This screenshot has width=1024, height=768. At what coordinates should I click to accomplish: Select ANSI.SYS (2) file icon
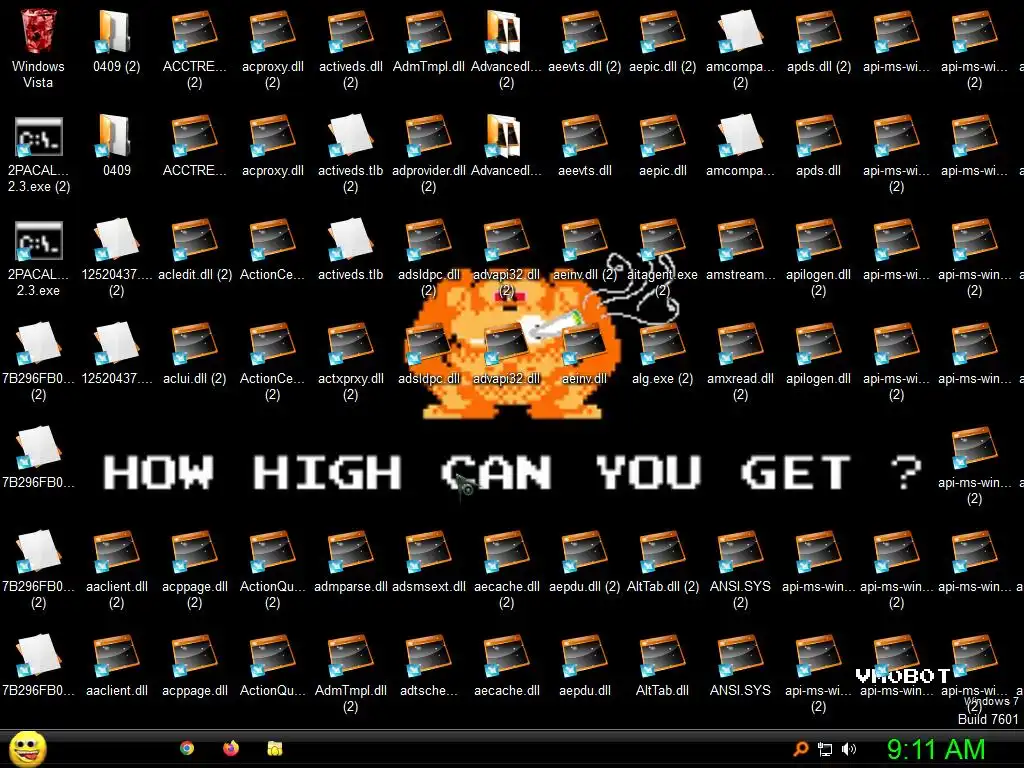coord(741,551)
